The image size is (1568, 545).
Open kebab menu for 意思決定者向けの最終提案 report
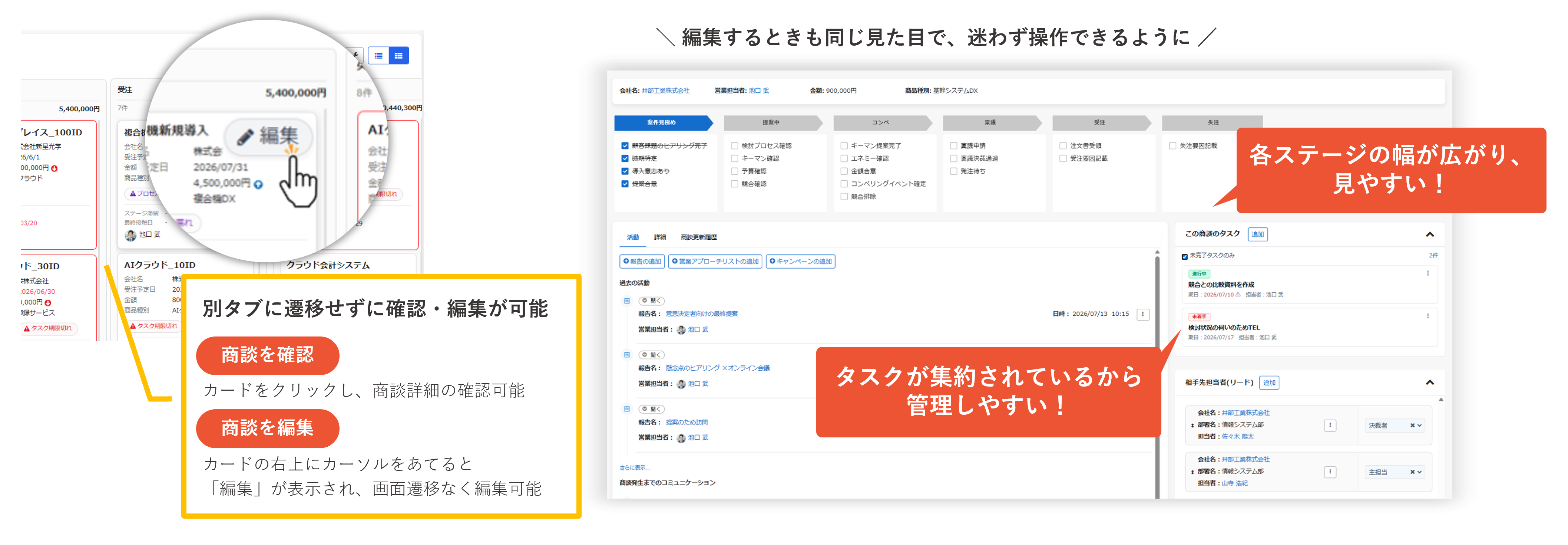pos(1142,314)
